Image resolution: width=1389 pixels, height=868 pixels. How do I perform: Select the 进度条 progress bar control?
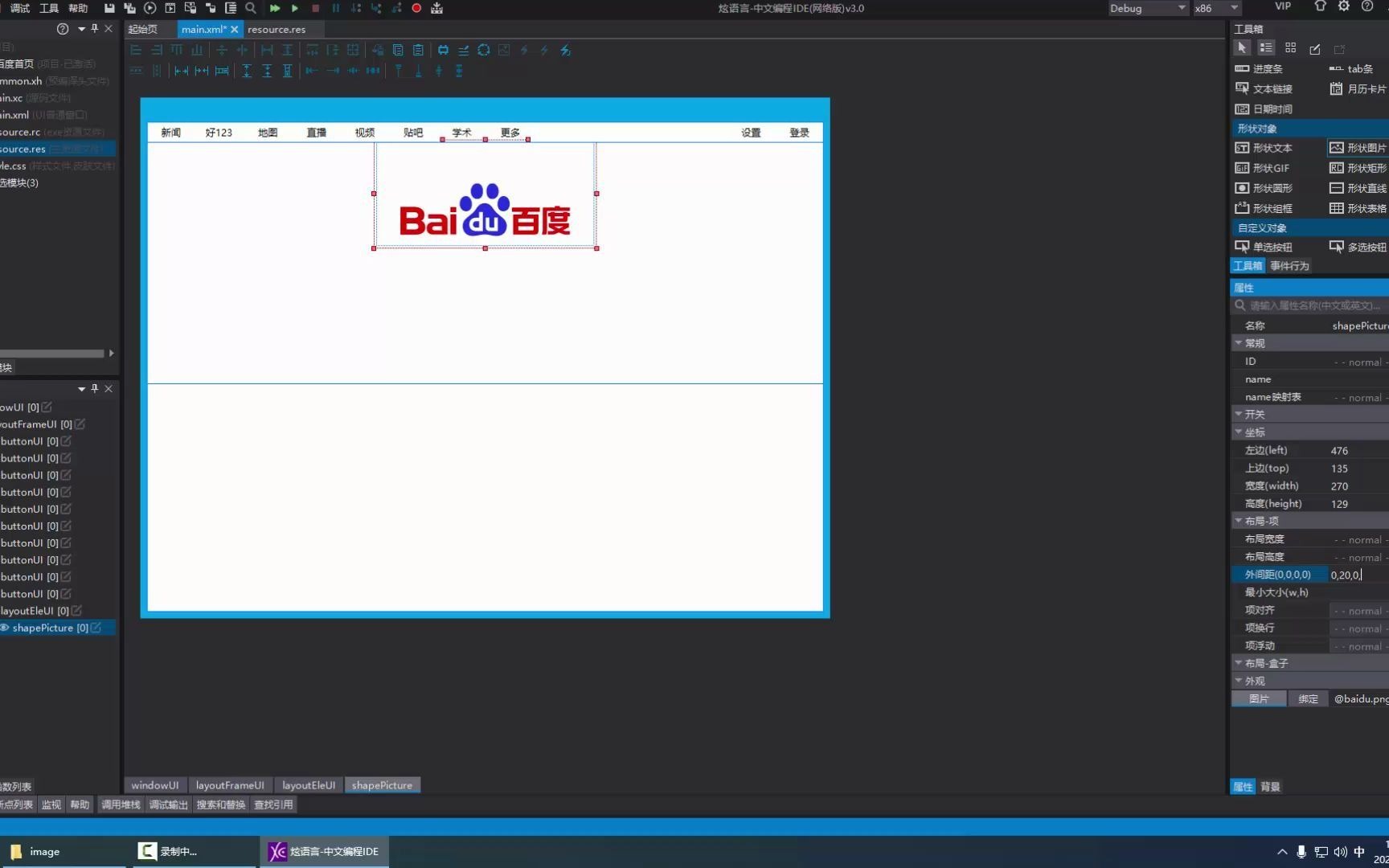click(x=1260, y=69)
